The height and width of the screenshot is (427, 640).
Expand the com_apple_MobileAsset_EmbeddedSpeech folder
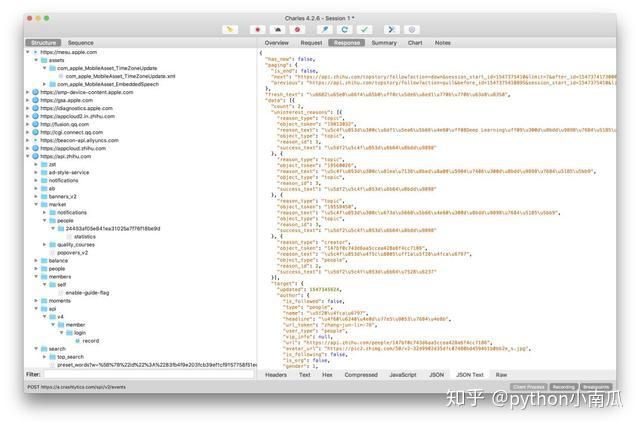(x=44, y=84)
